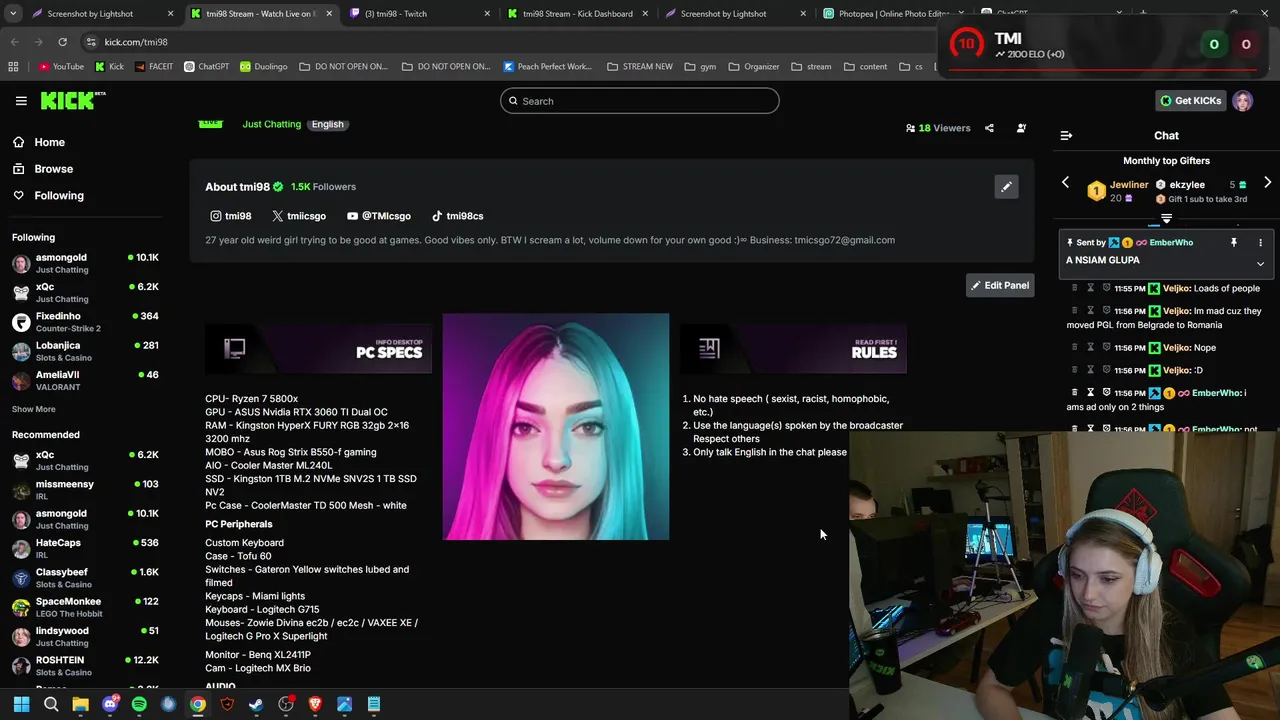Show next top gifters arrow
Image resolution: width=1280 pixels, height=720 pixels.
click(x=1267, y=183)
